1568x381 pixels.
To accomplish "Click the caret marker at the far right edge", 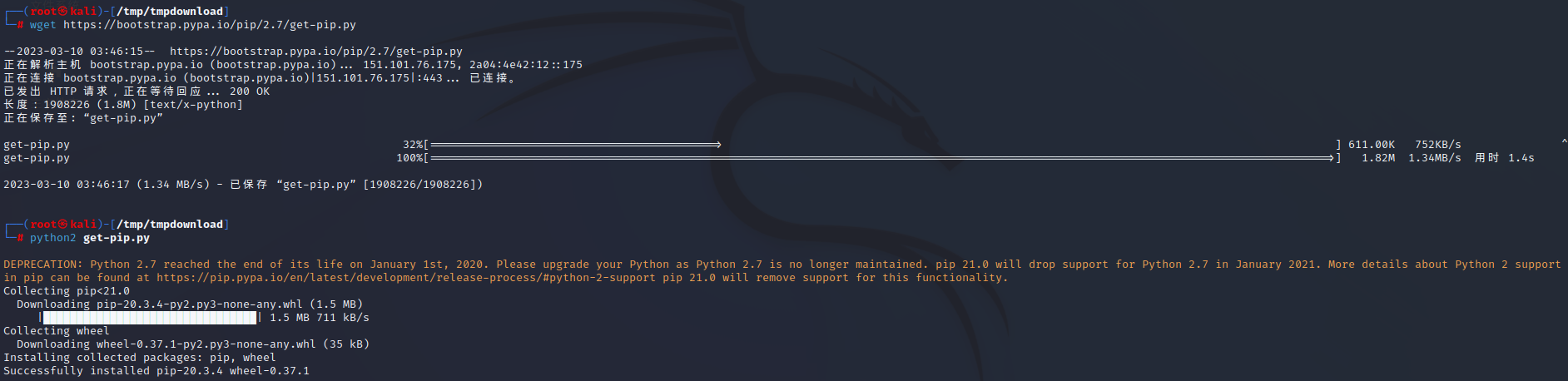I will pyautogui.click(x=1564, y=143).
